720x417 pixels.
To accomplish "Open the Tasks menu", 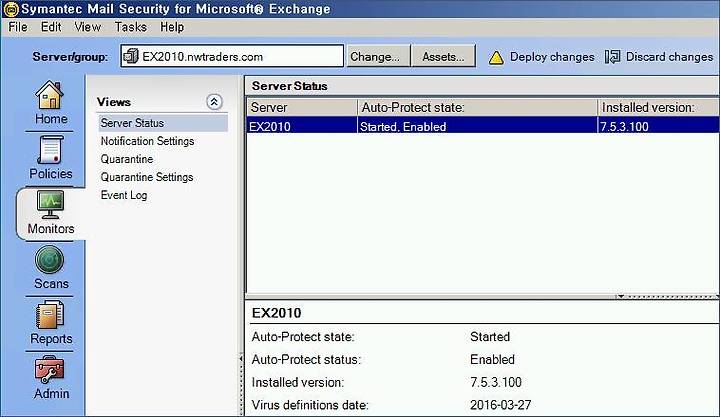I will coord(131,27).
